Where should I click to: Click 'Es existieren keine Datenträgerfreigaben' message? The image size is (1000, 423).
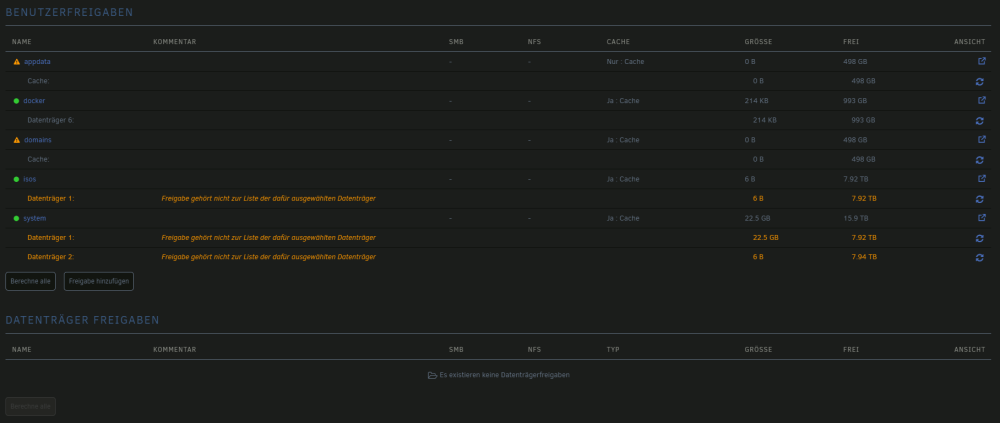(x=504, y=375)
